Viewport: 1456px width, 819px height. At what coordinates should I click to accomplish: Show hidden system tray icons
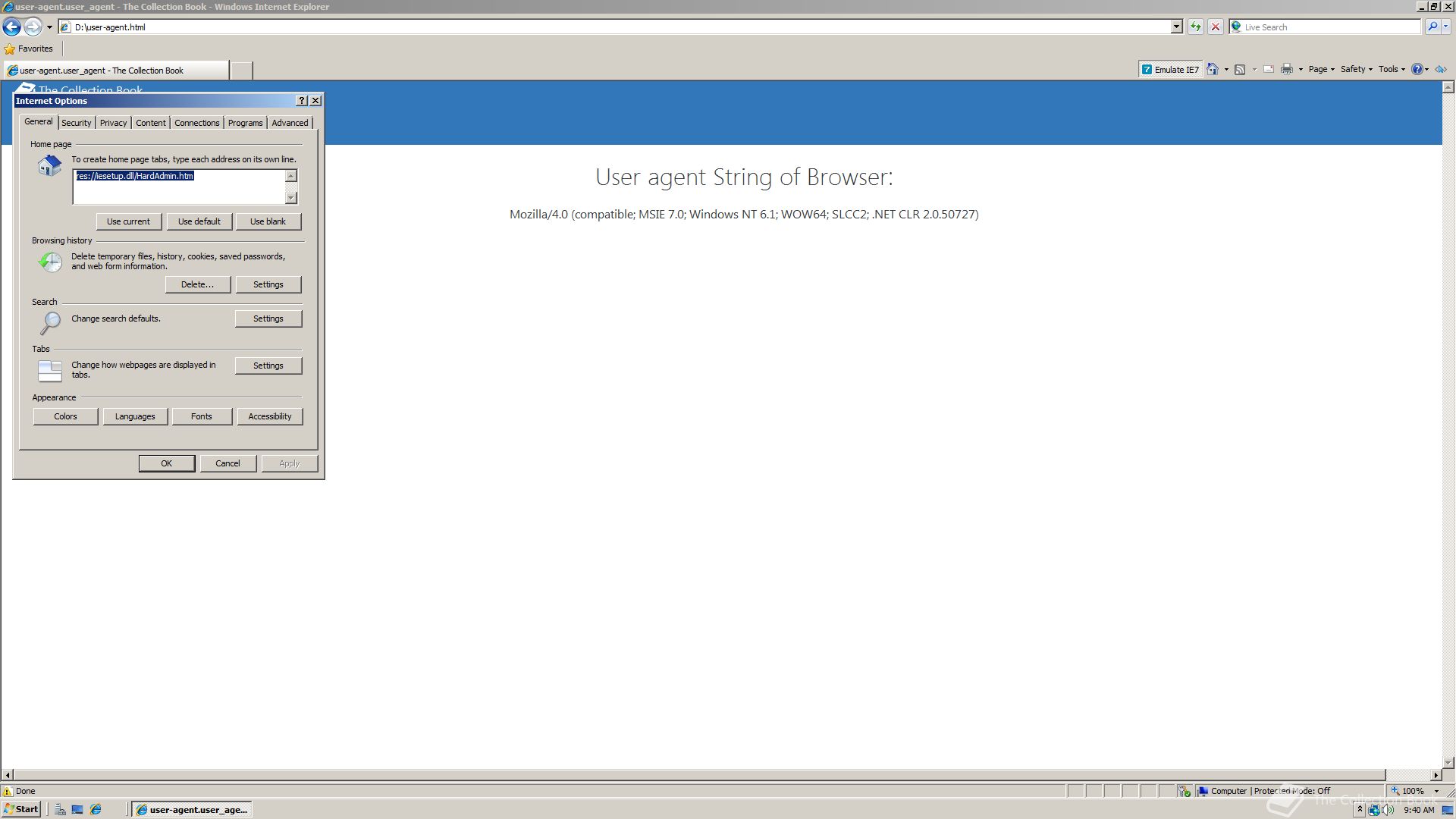(1360, 810)
